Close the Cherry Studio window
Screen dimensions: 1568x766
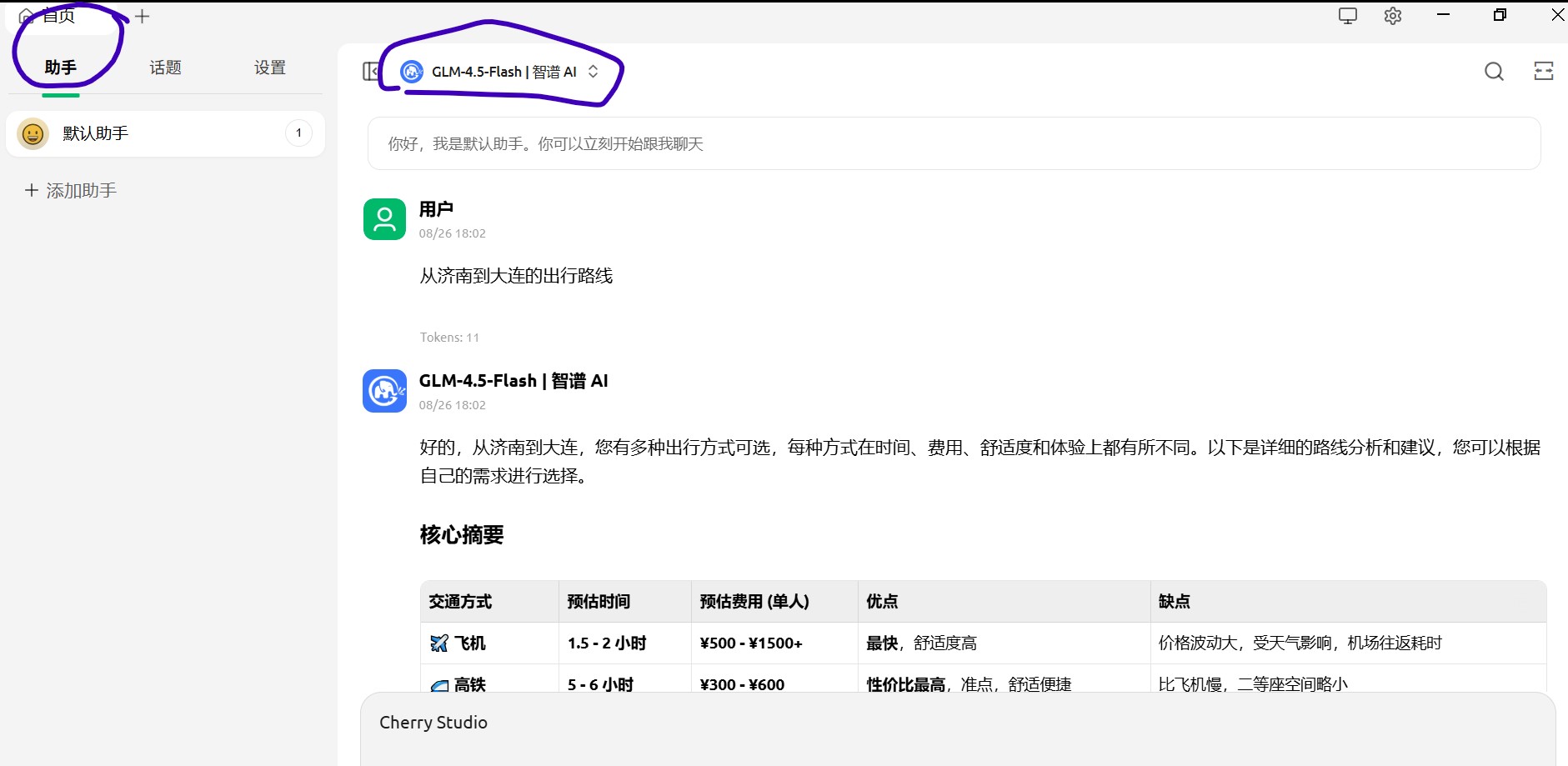click(x=1557, y=15)
